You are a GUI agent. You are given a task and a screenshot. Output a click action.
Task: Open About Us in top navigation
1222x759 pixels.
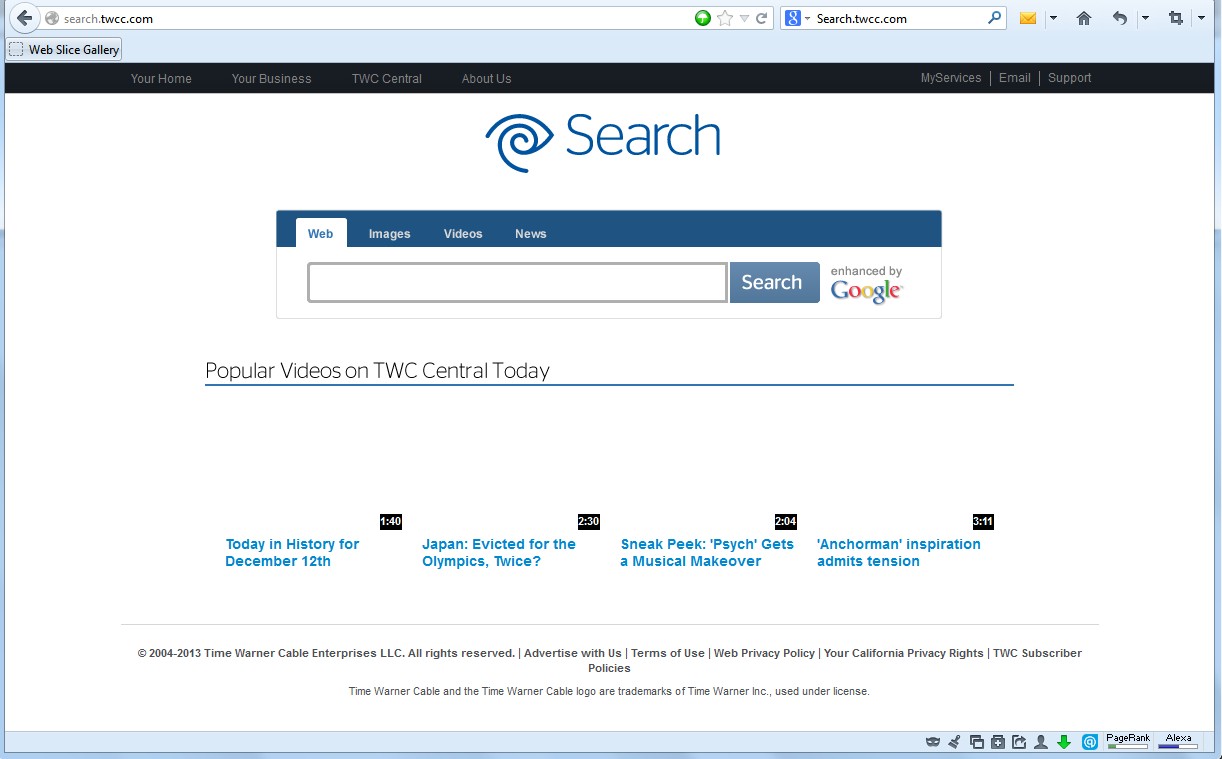[486, 78]
